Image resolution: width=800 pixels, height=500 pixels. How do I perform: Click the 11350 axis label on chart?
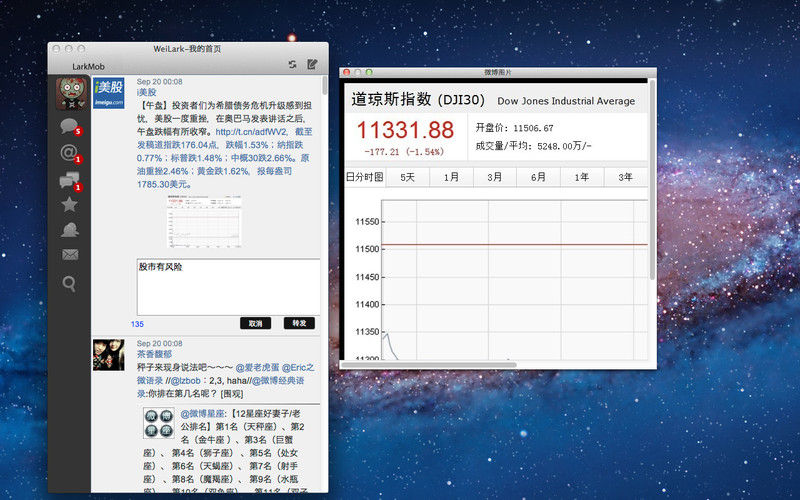pyautogui.click(x=367, y=332)
